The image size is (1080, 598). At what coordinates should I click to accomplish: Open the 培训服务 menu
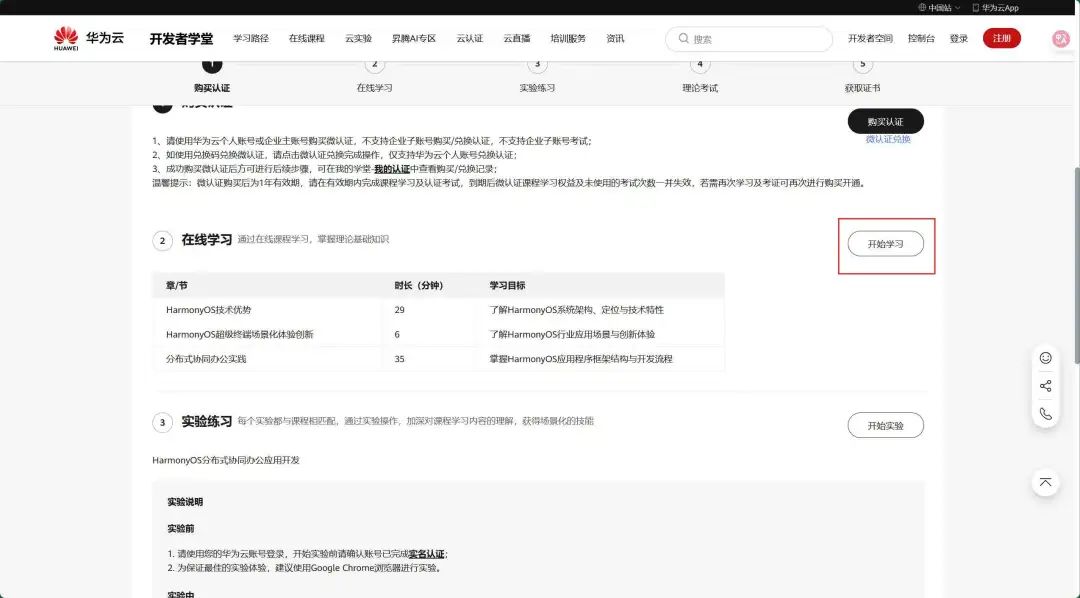(x=568, y=39)
